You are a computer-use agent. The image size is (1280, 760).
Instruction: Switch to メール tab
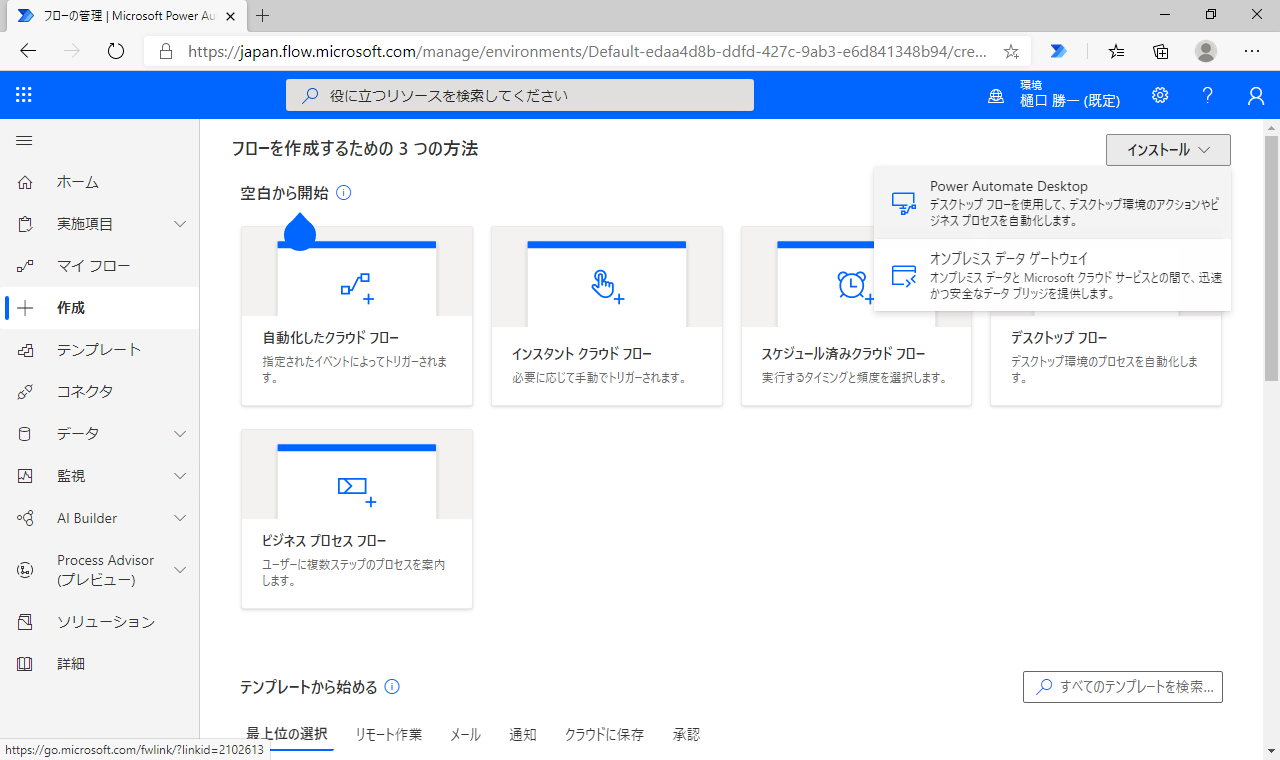tap(465, 734)
